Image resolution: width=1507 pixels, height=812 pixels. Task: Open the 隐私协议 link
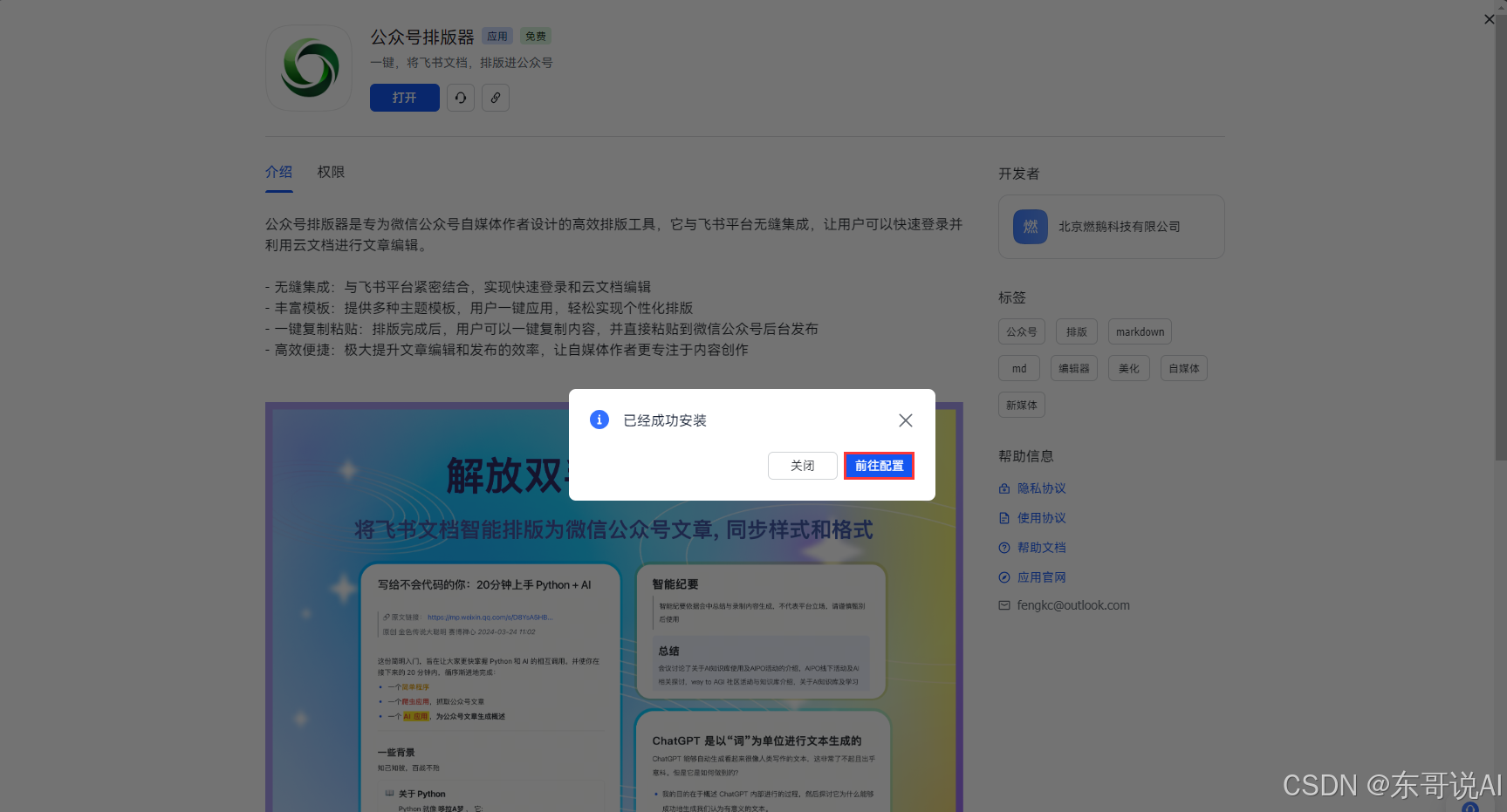pyautogui.click(x=1042, y=488)
